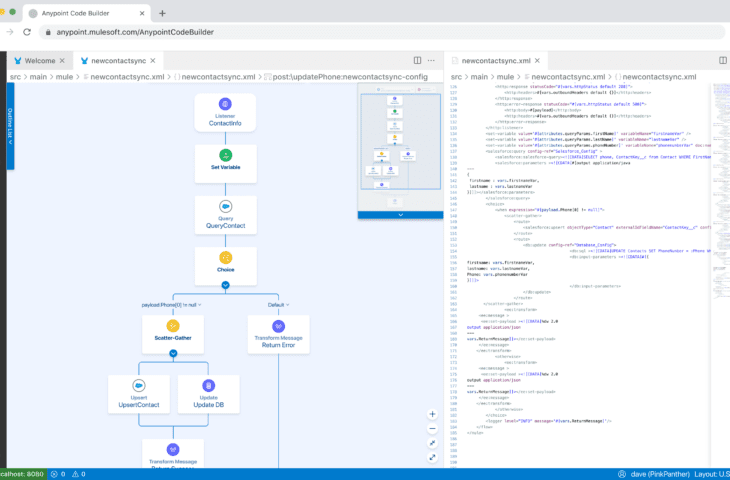Collapse the Choice router branches
The height and width of the screenshot is (480, 730).
226,284
